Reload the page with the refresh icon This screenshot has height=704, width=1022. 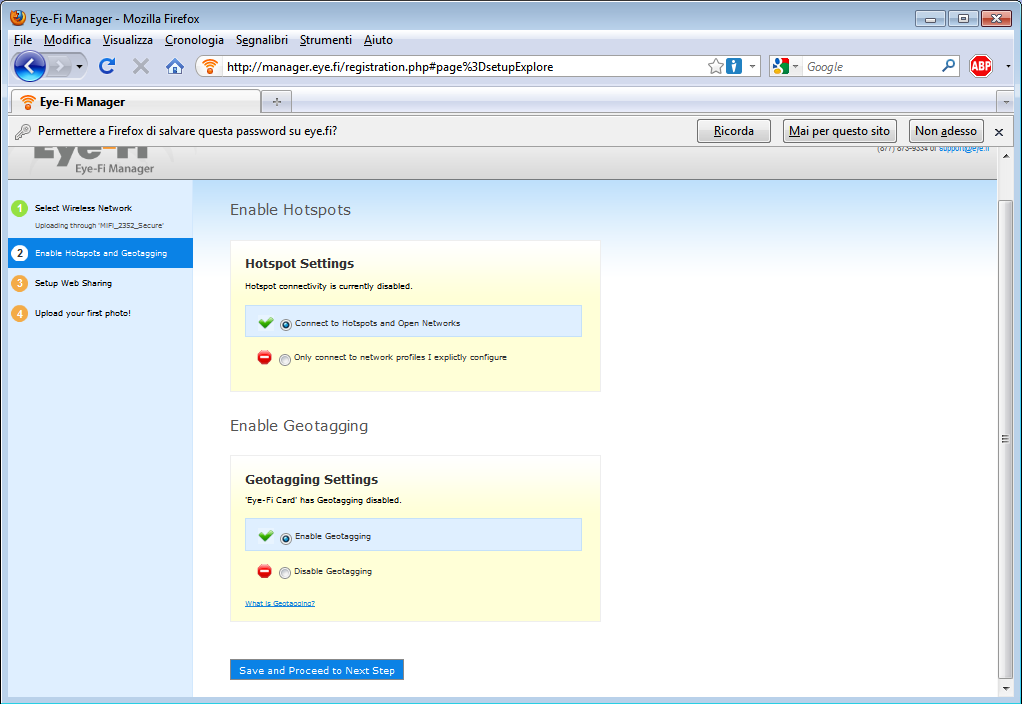point(108,66)
